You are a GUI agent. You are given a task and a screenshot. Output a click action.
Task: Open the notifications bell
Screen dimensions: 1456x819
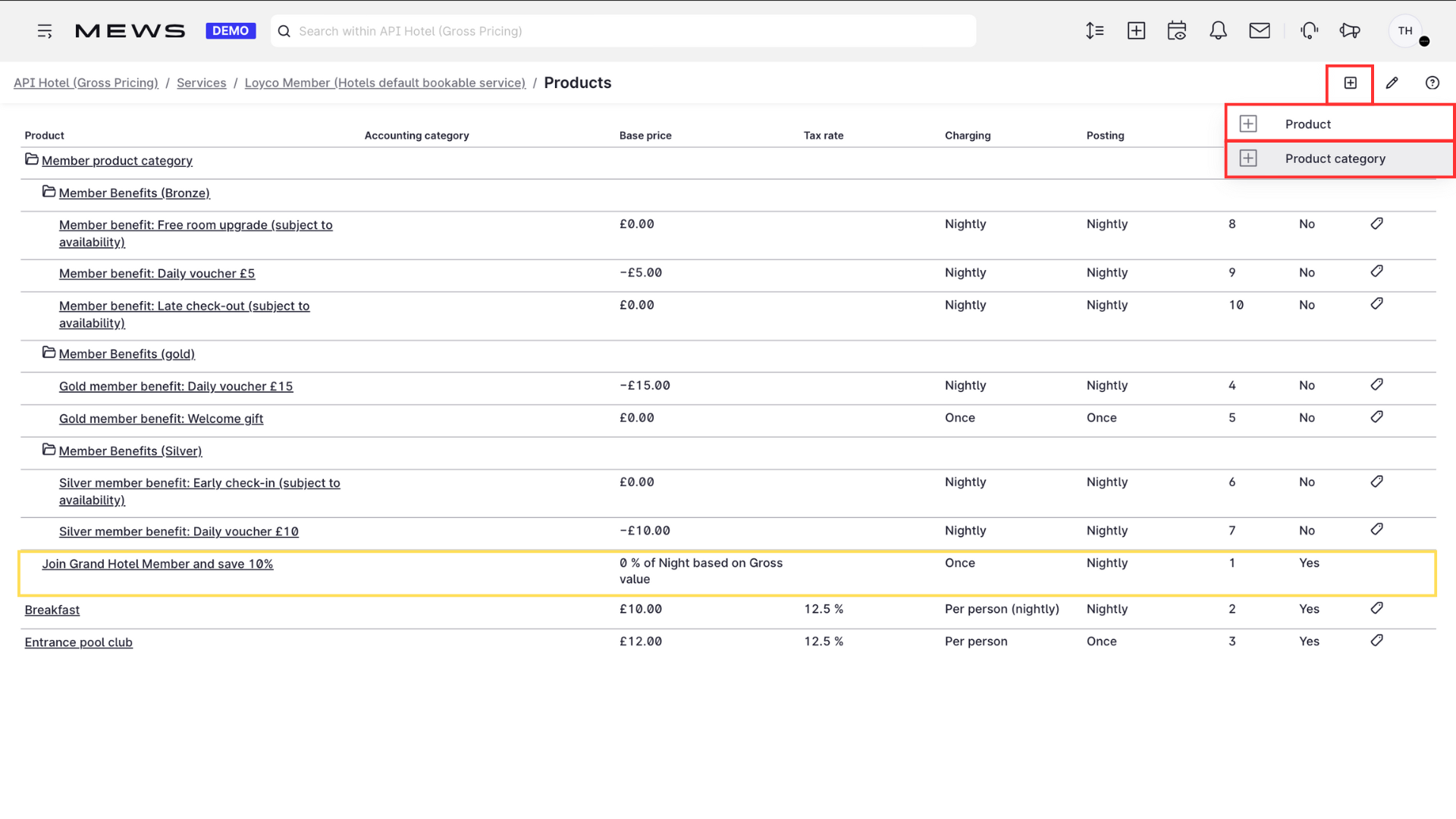[1218, 31]
